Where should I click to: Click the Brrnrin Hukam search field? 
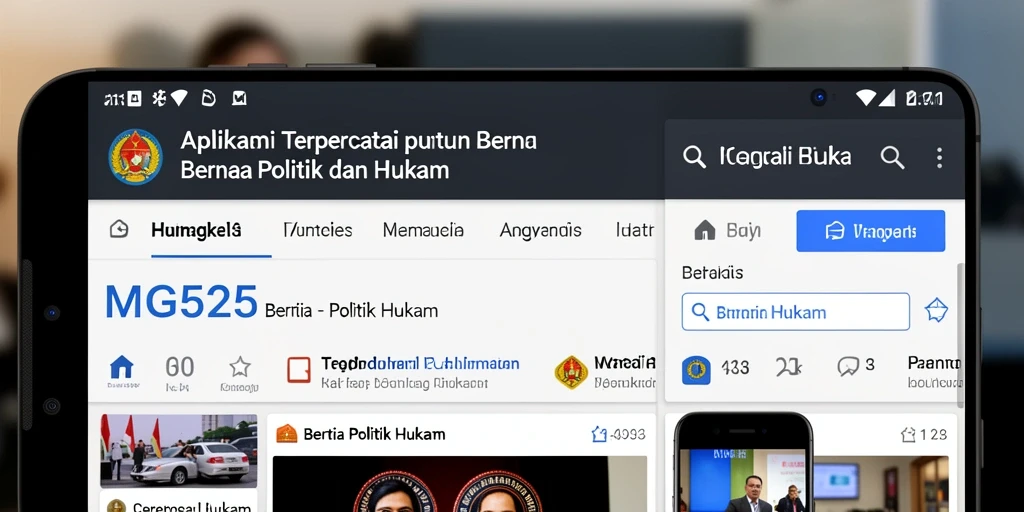point(795,312)
